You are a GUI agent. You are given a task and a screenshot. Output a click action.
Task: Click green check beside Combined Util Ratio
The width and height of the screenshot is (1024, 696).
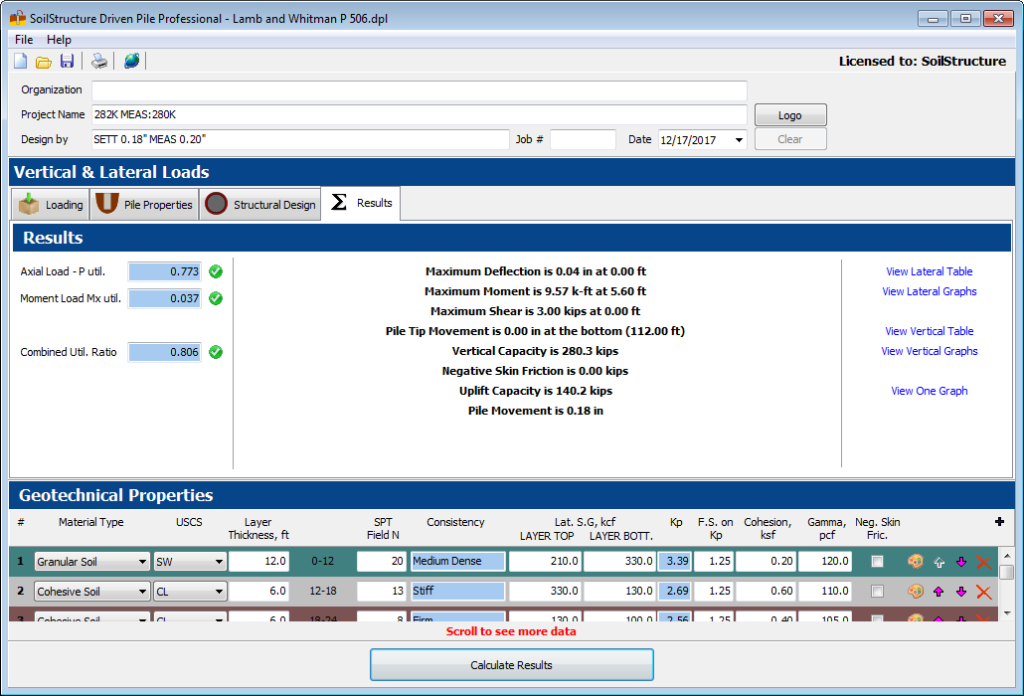(x=216, y=352)
